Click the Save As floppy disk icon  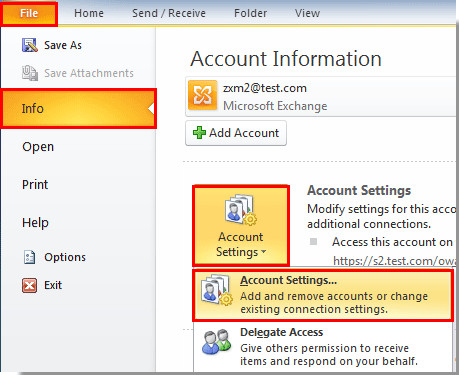pos(30,45)
